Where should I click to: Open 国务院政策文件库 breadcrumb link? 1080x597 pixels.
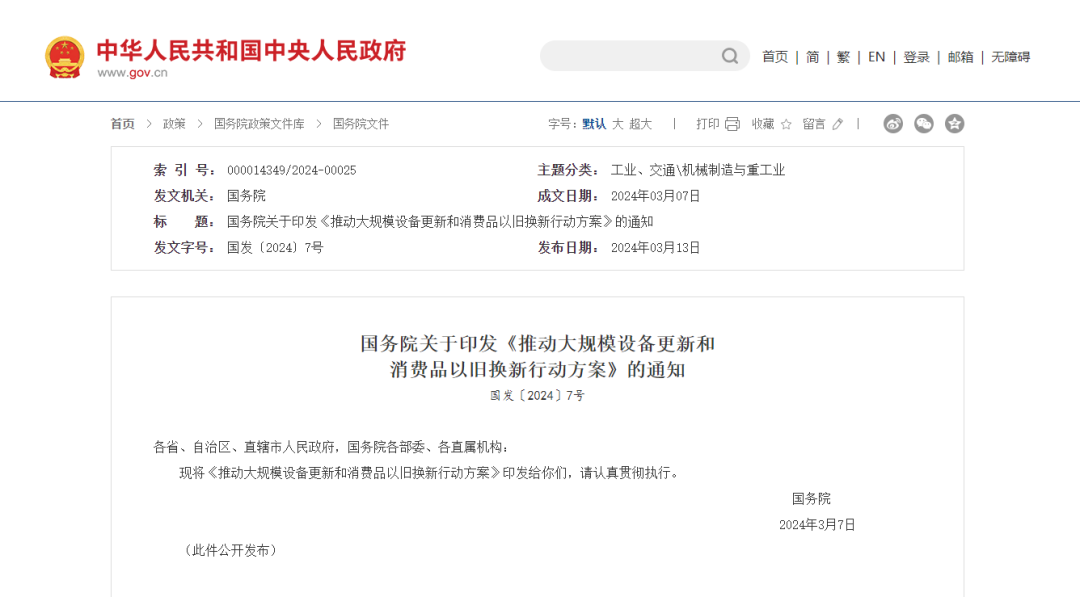[259, 124]
